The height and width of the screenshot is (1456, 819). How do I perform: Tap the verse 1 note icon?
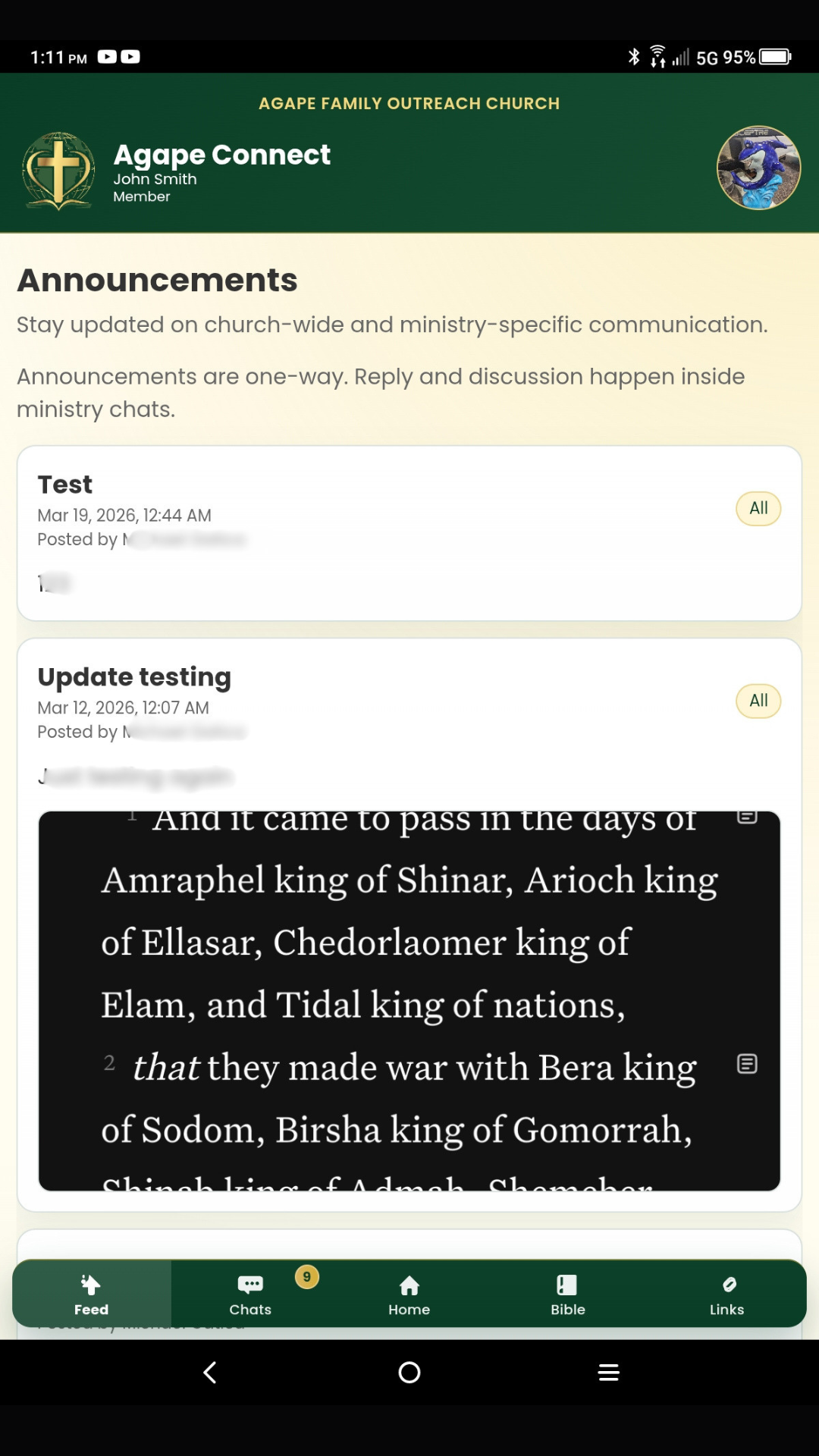(747, 817)
